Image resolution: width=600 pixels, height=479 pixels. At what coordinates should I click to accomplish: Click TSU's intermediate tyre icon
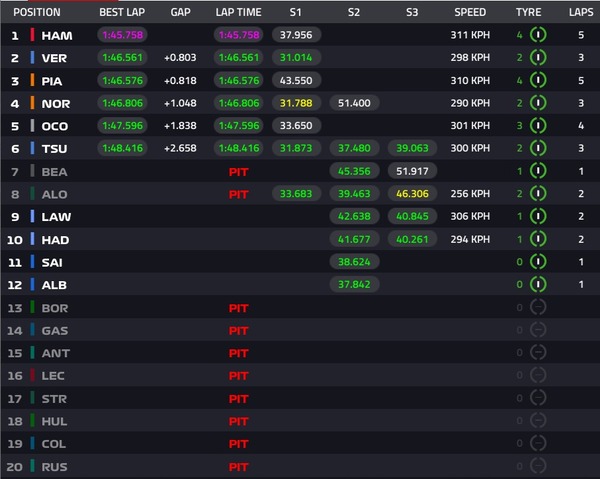(538, 148)
